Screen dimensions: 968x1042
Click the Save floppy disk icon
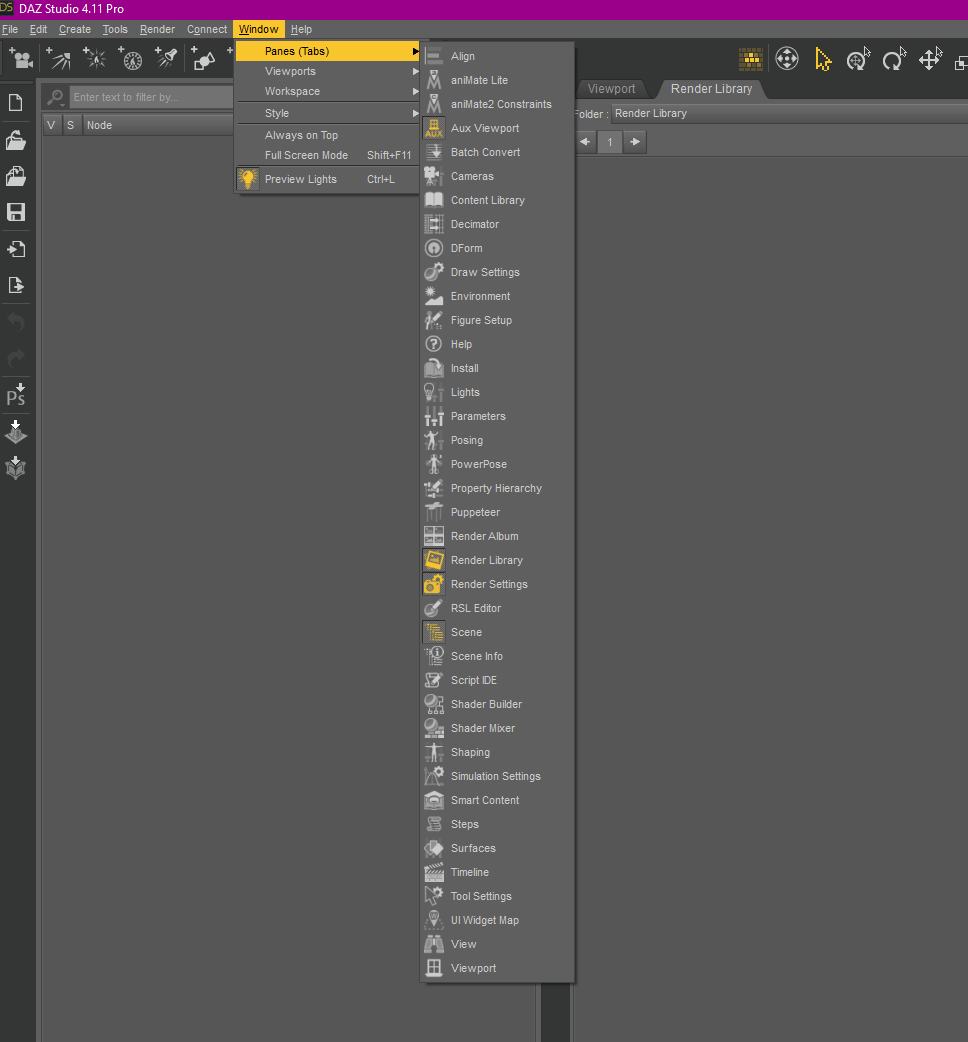16,212
